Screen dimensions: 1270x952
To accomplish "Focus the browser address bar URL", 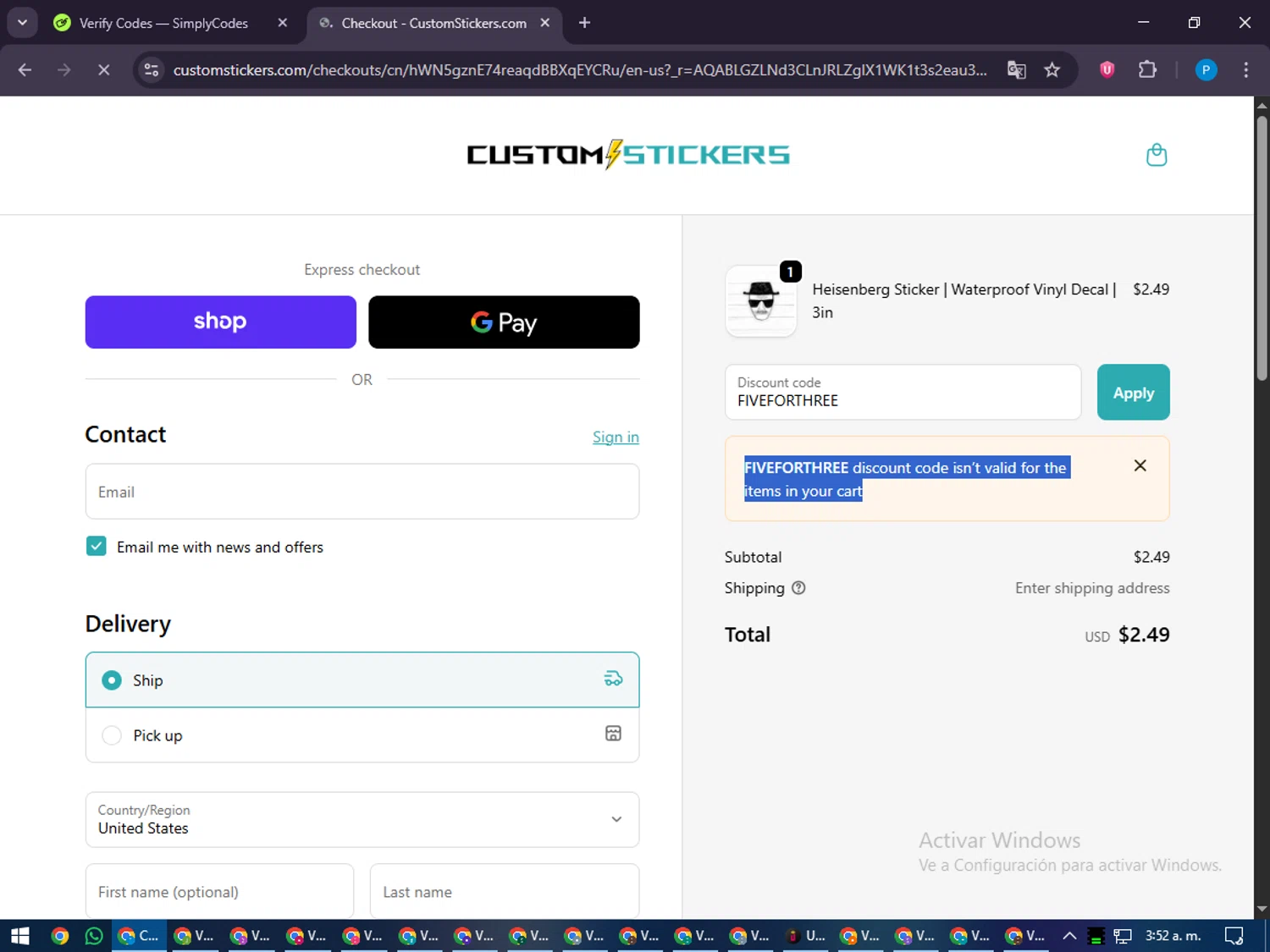I will point(580,70).
